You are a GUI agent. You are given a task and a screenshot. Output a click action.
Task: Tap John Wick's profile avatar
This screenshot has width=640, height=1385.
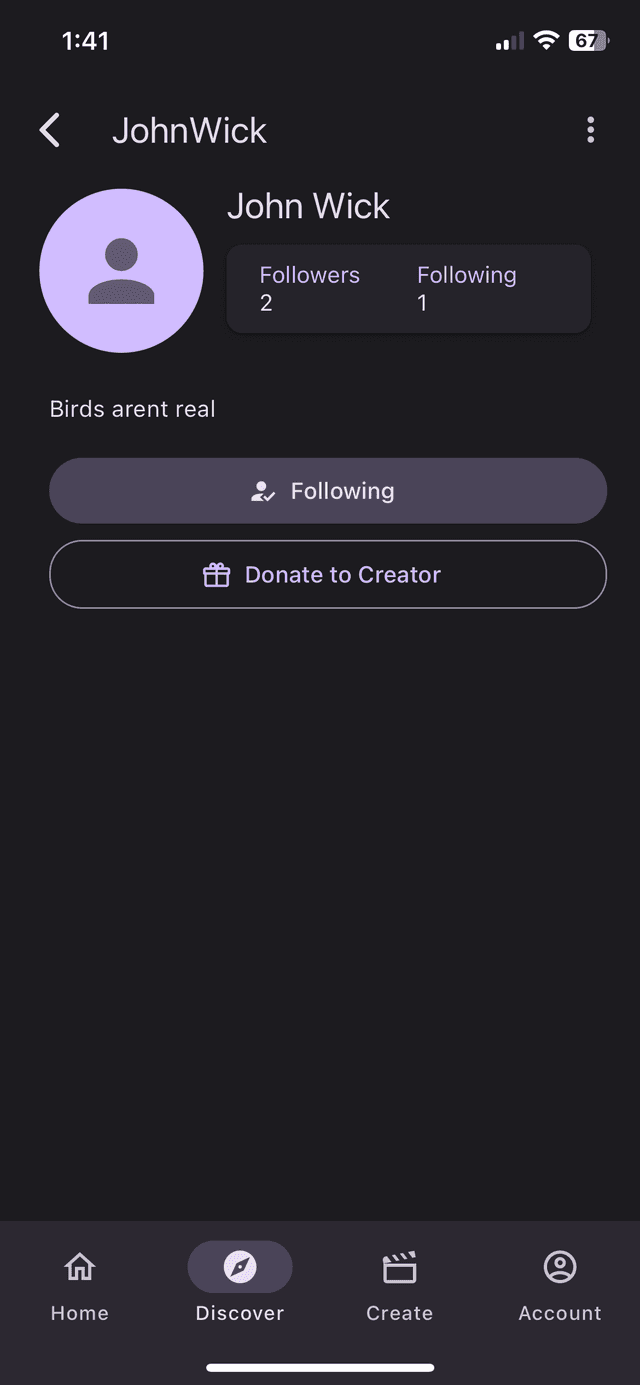click(x=121, y=270)
